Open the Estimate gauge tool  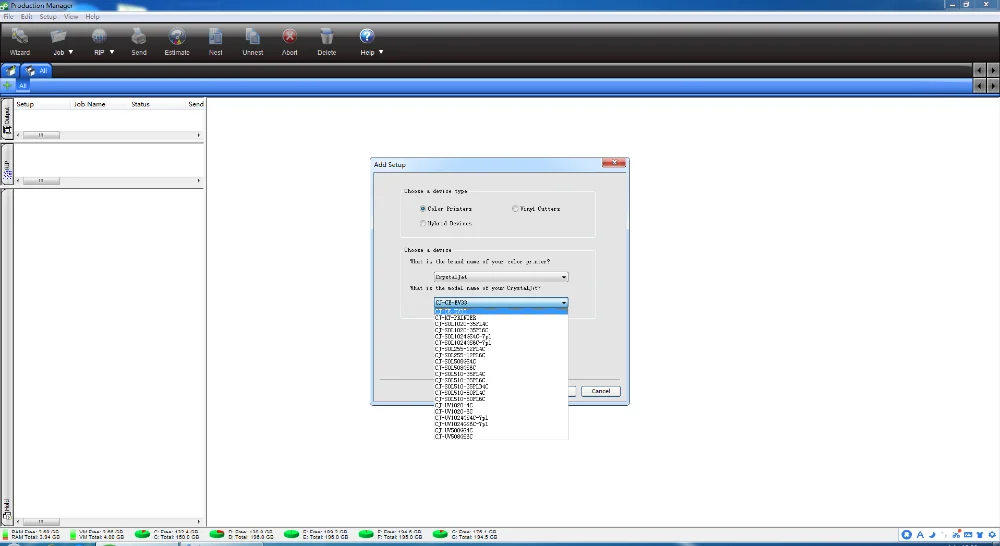[x=177, y=36]
